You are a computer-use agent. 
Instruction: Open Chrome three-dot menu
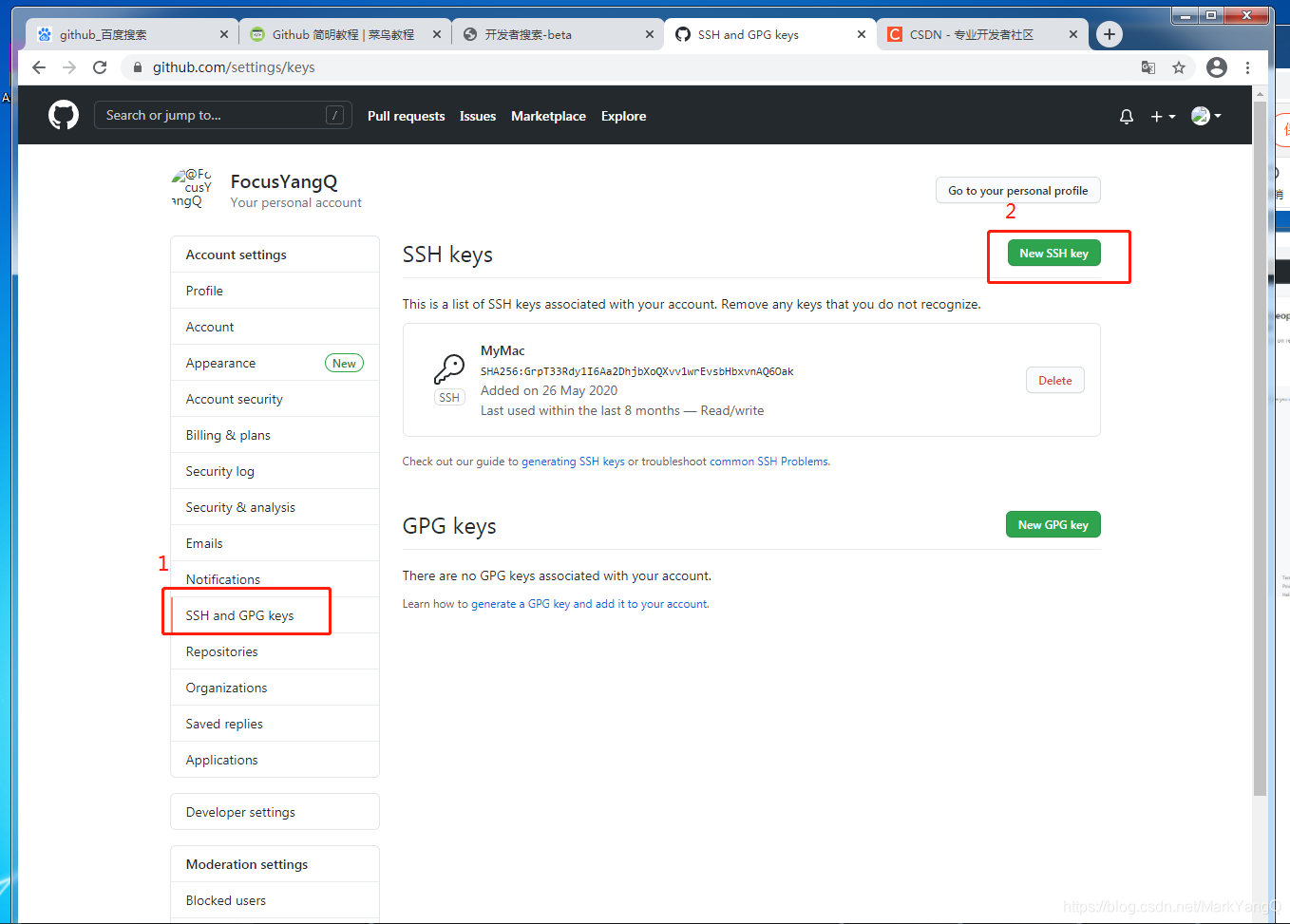pos(1248,67)
